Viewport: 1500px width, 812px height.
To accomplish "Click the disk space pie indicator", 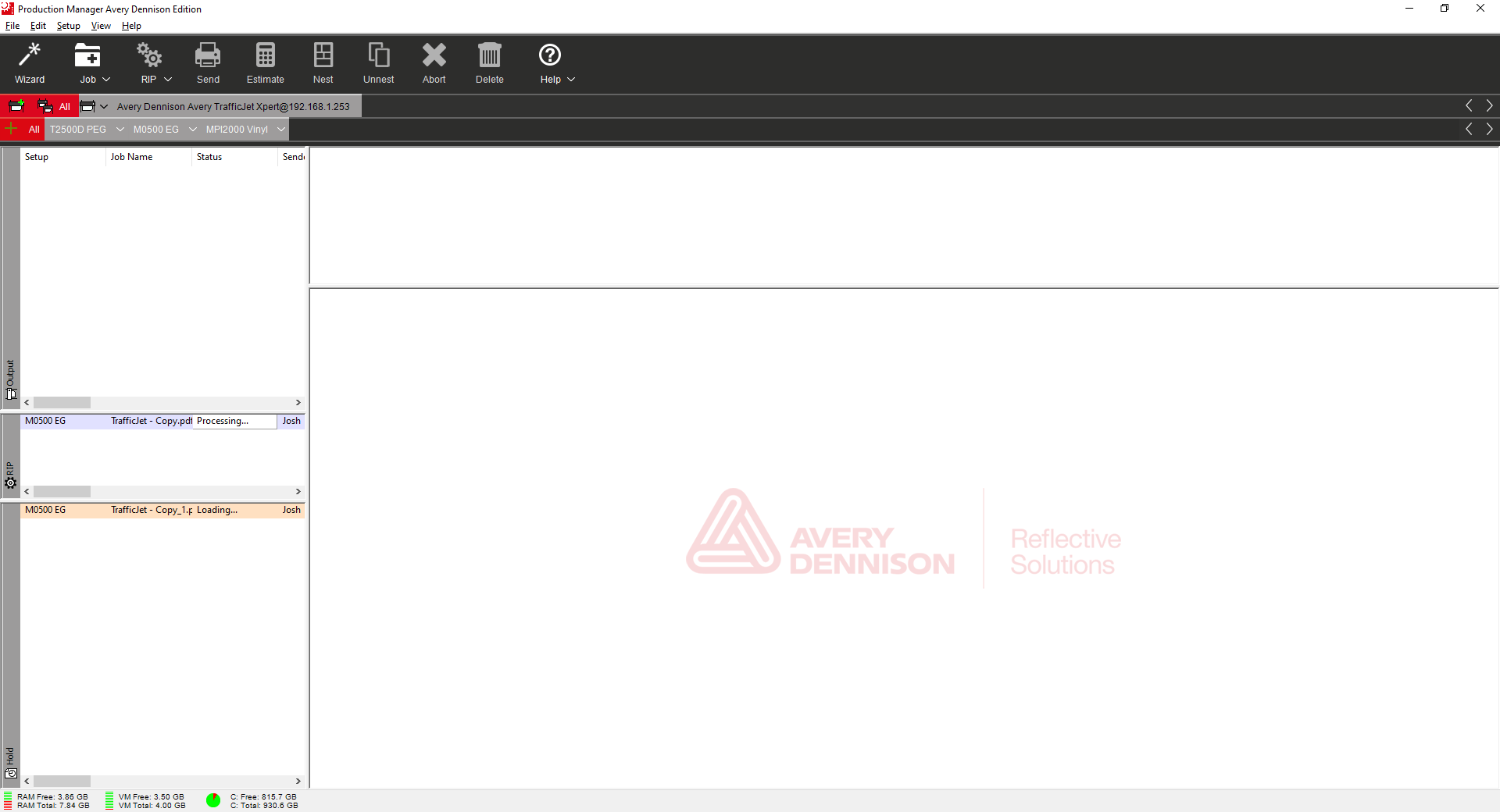I will click(213, 800).
